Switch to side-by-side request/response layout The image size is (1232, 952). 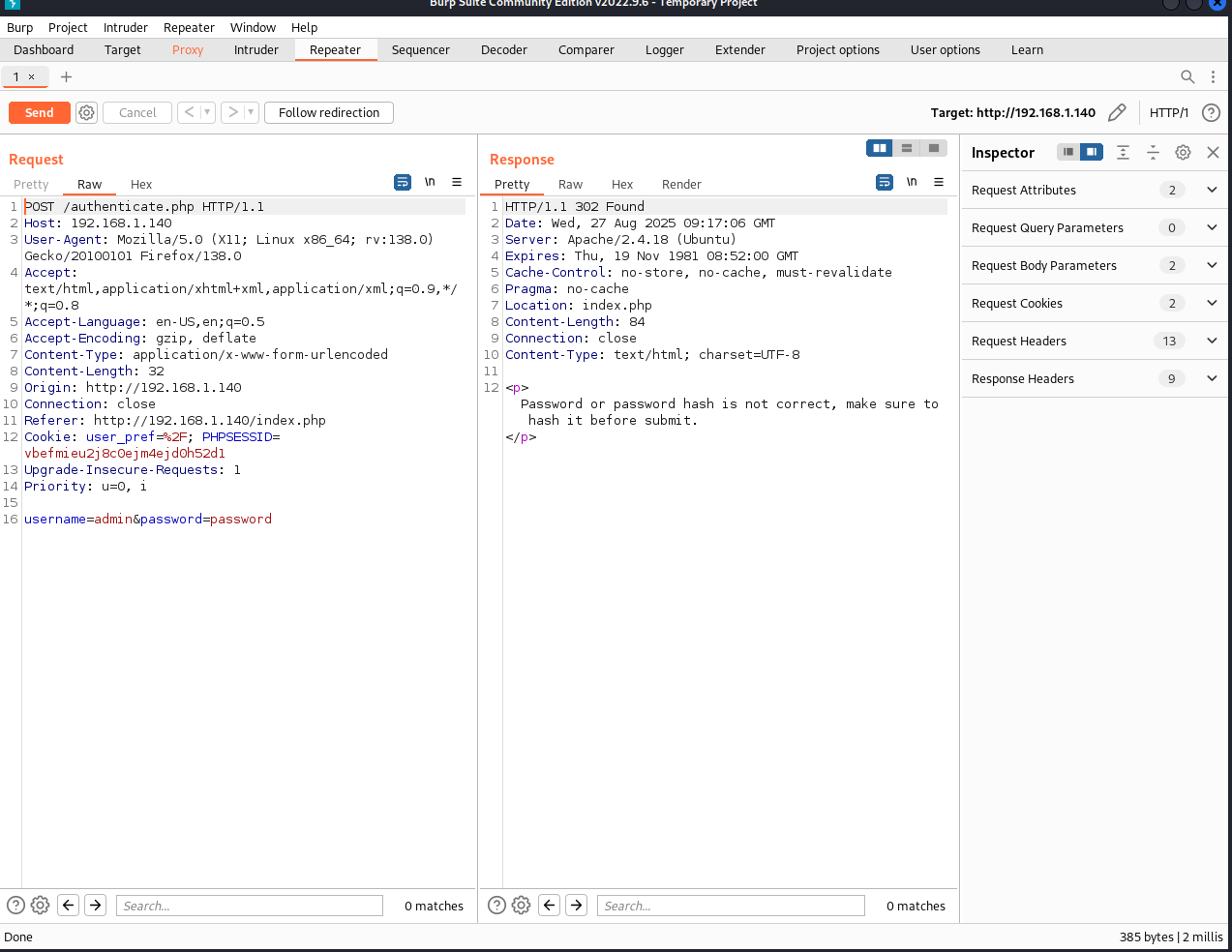coord(880,148)
